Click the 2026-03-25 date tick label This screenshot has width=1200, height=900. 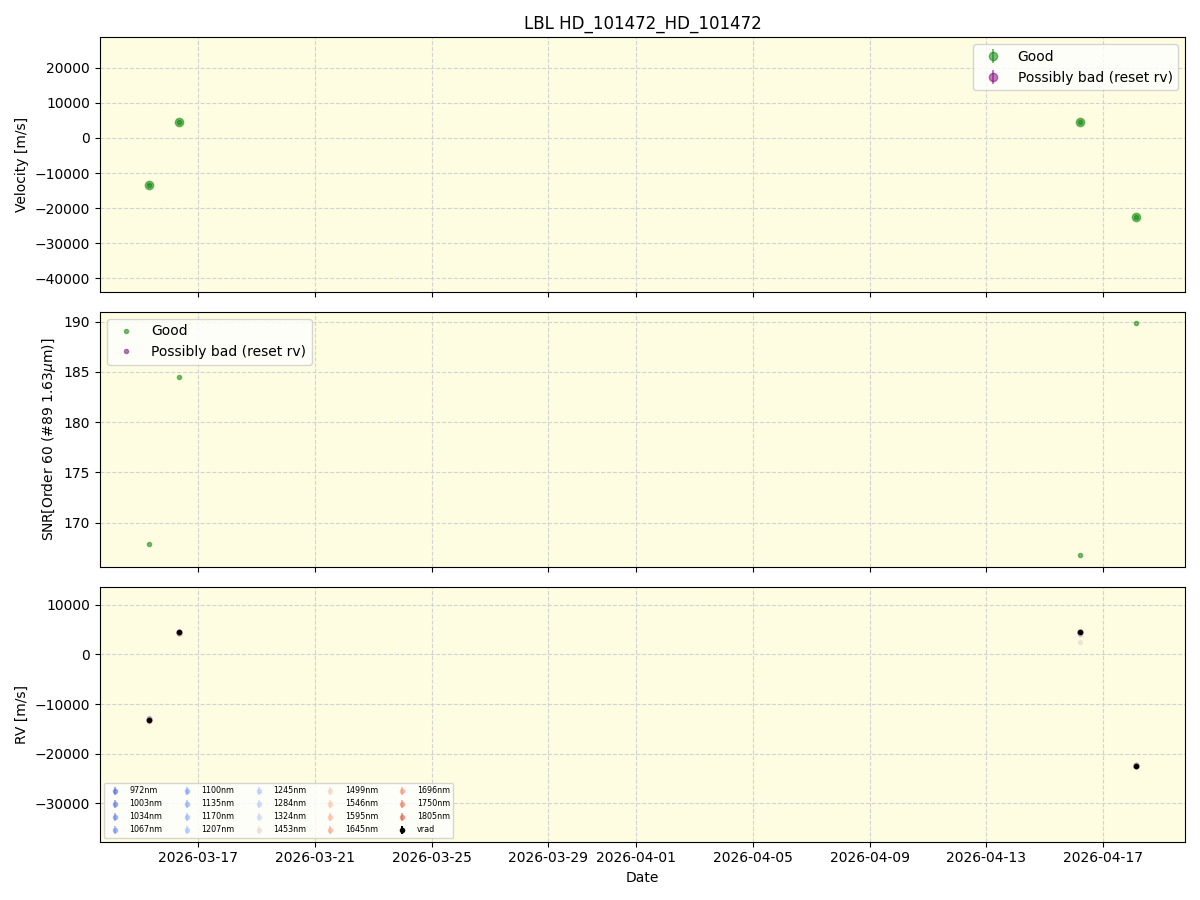(x=432, y=856)
